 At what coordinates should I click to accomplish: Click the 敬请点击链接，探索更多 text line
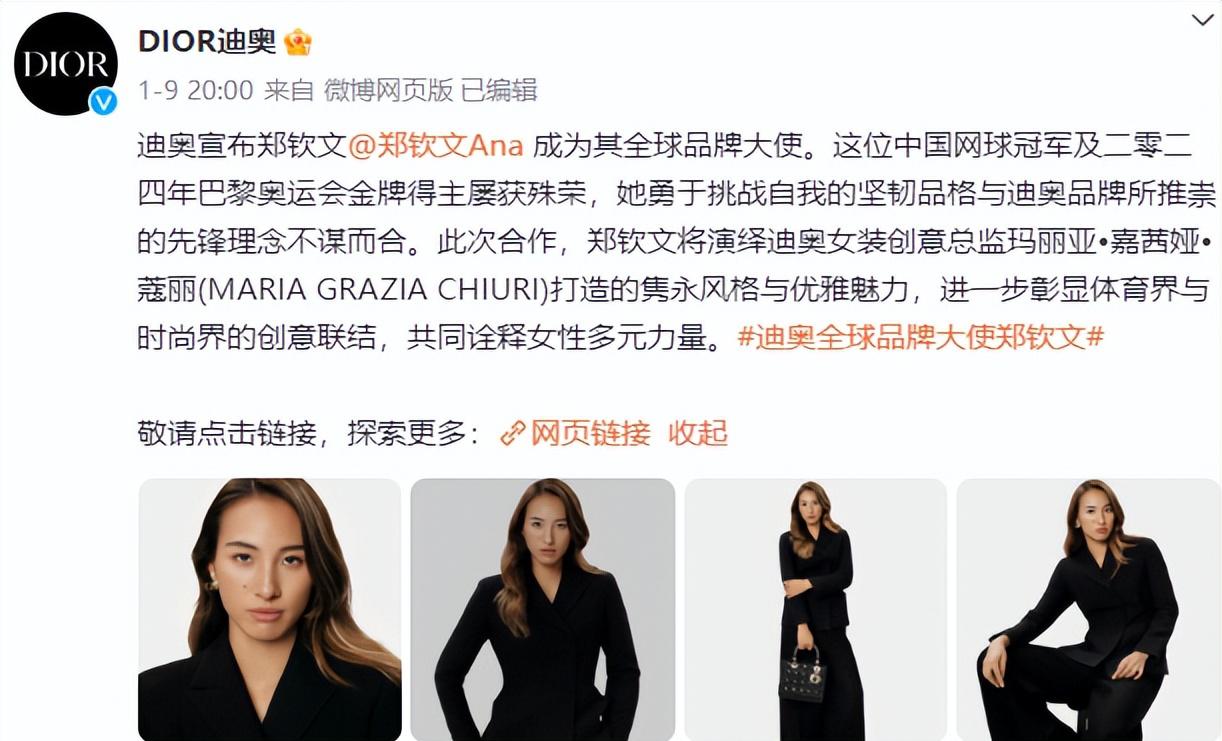click(x=311, y=433)
